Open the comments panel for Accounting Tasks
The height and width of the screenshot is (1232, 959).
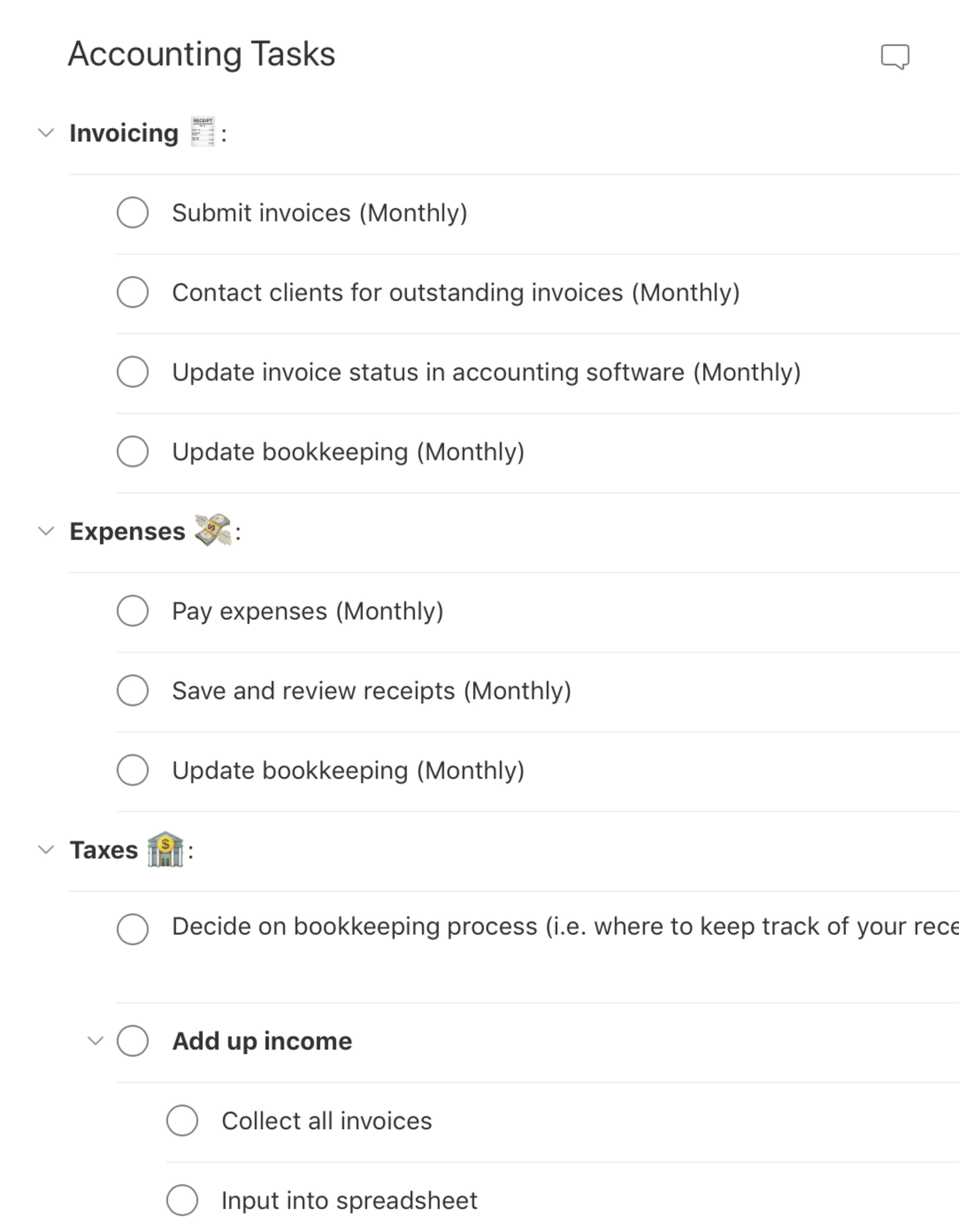(895, 56)
